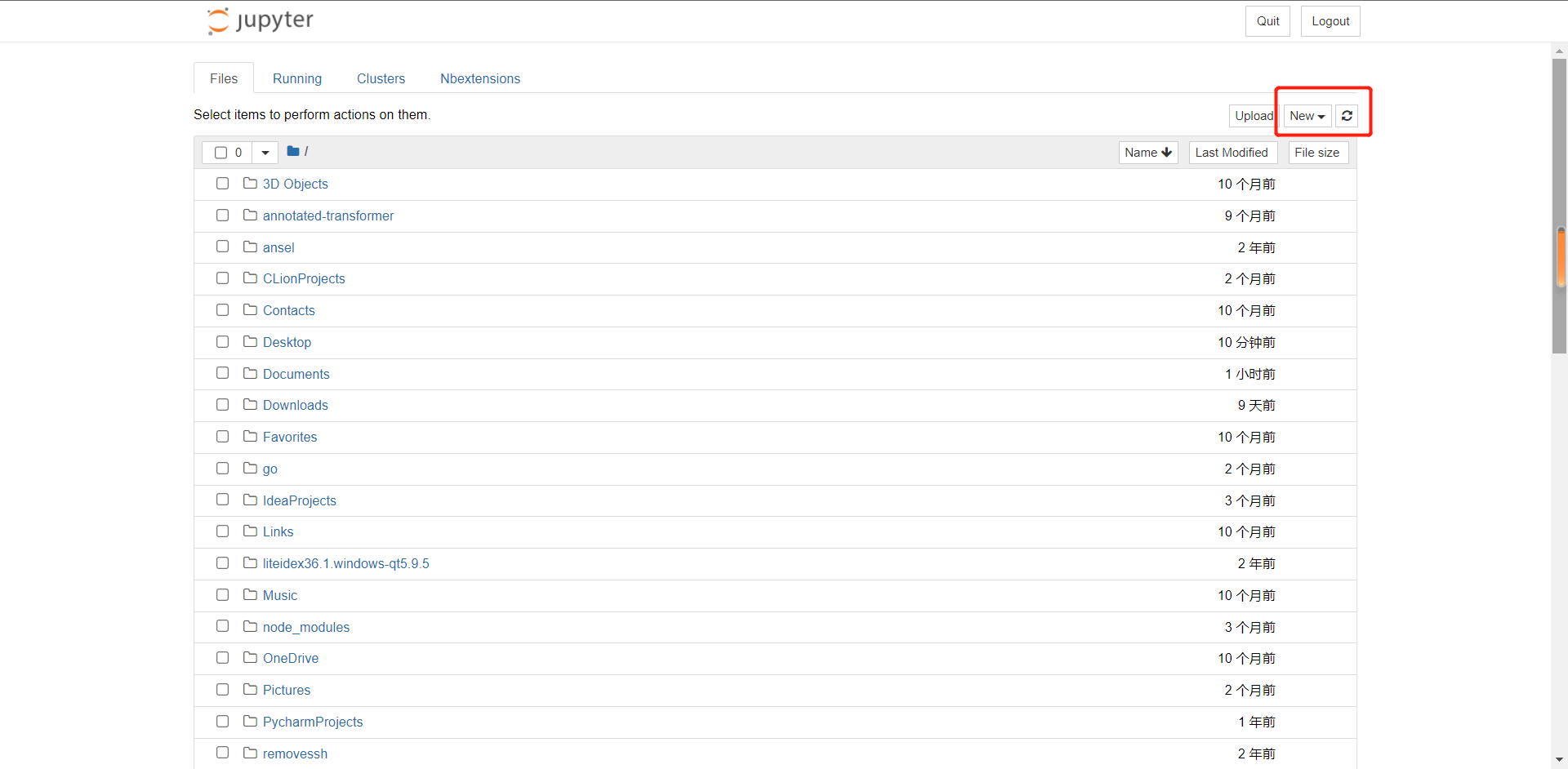Open the Pictures folder link

[x=287, y=690]
